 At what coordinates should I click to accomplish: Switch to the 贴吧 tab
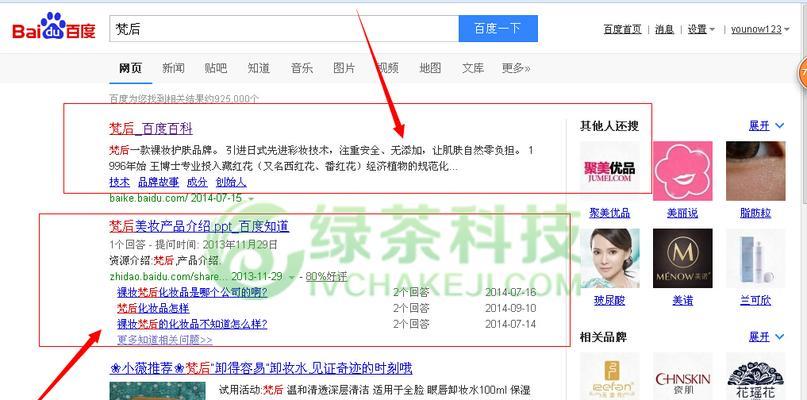click(216, 68)
